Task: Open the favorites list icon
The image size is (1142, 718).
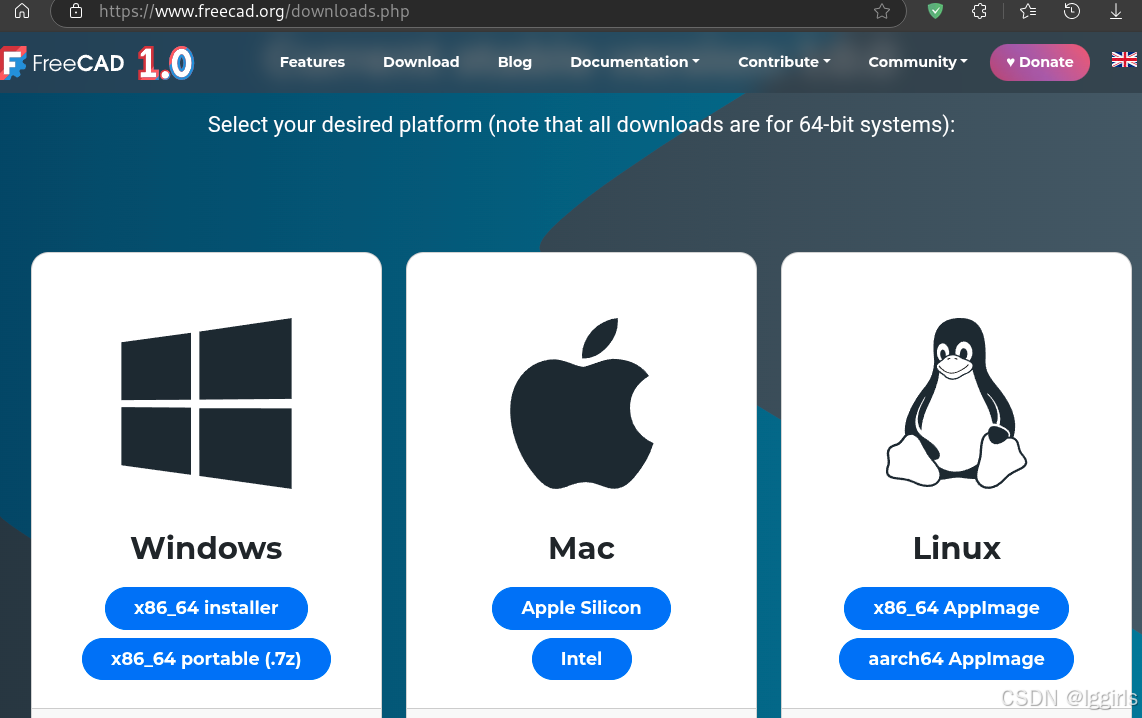Action: [1028, 11]
